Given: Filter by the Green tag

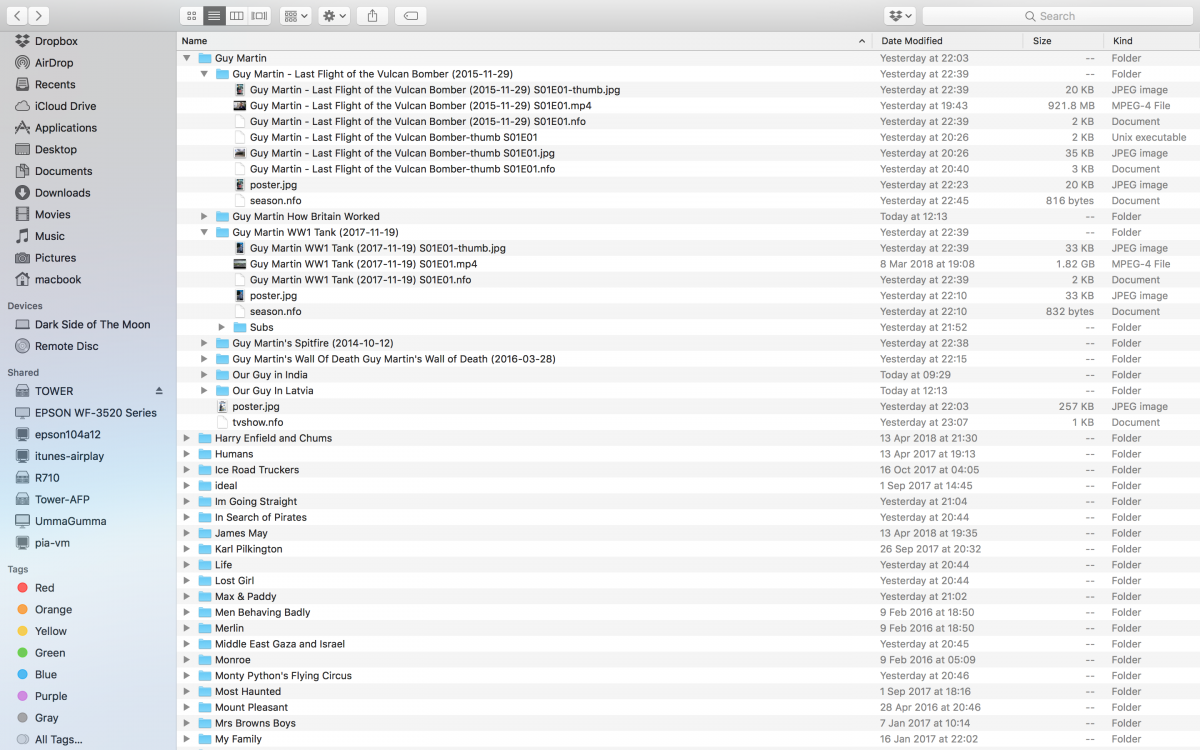Looking at the screenshot, I should [x=50, y=653].
